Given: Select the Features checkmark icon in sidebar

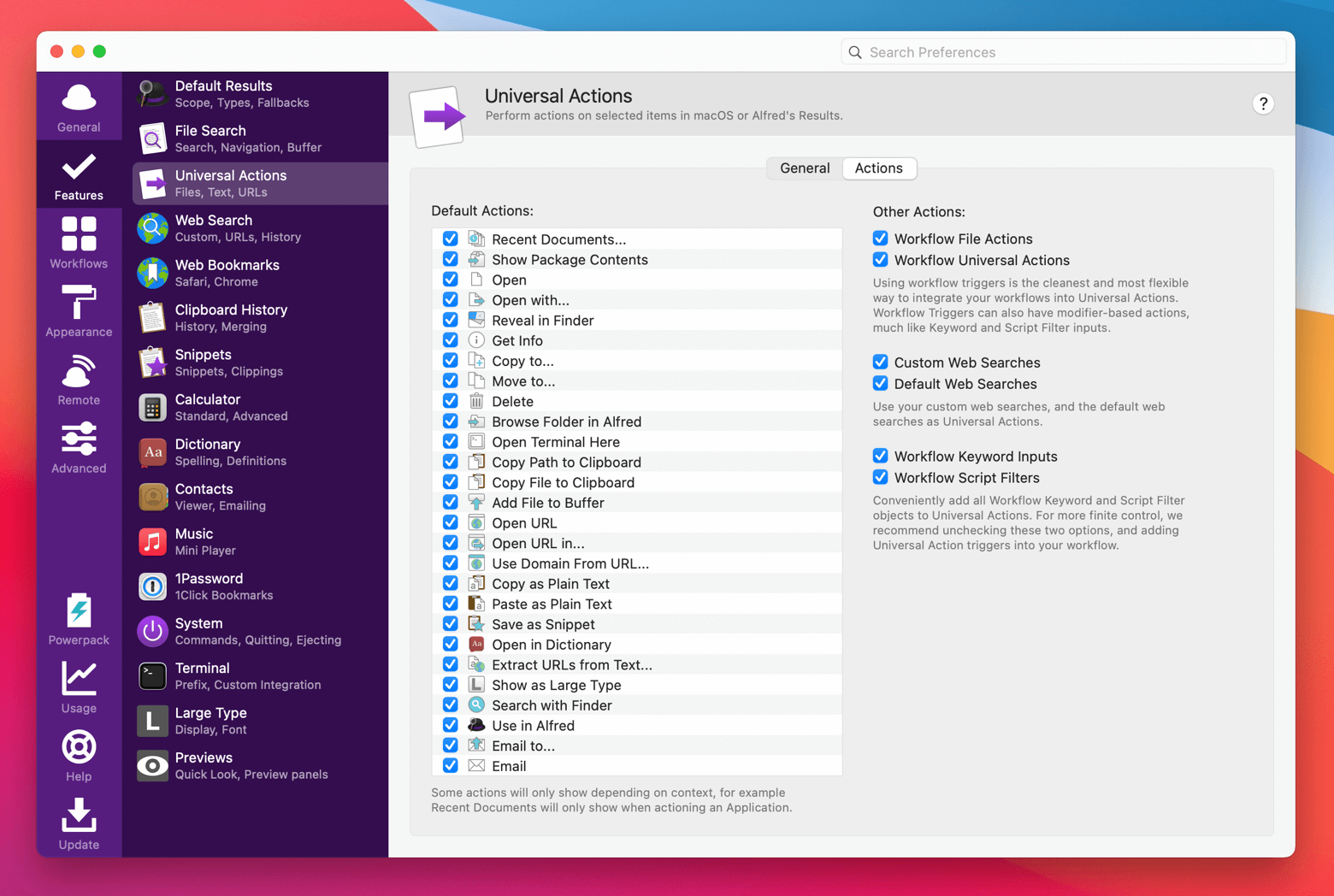Looking at the screenshot, I should [79, 168].
